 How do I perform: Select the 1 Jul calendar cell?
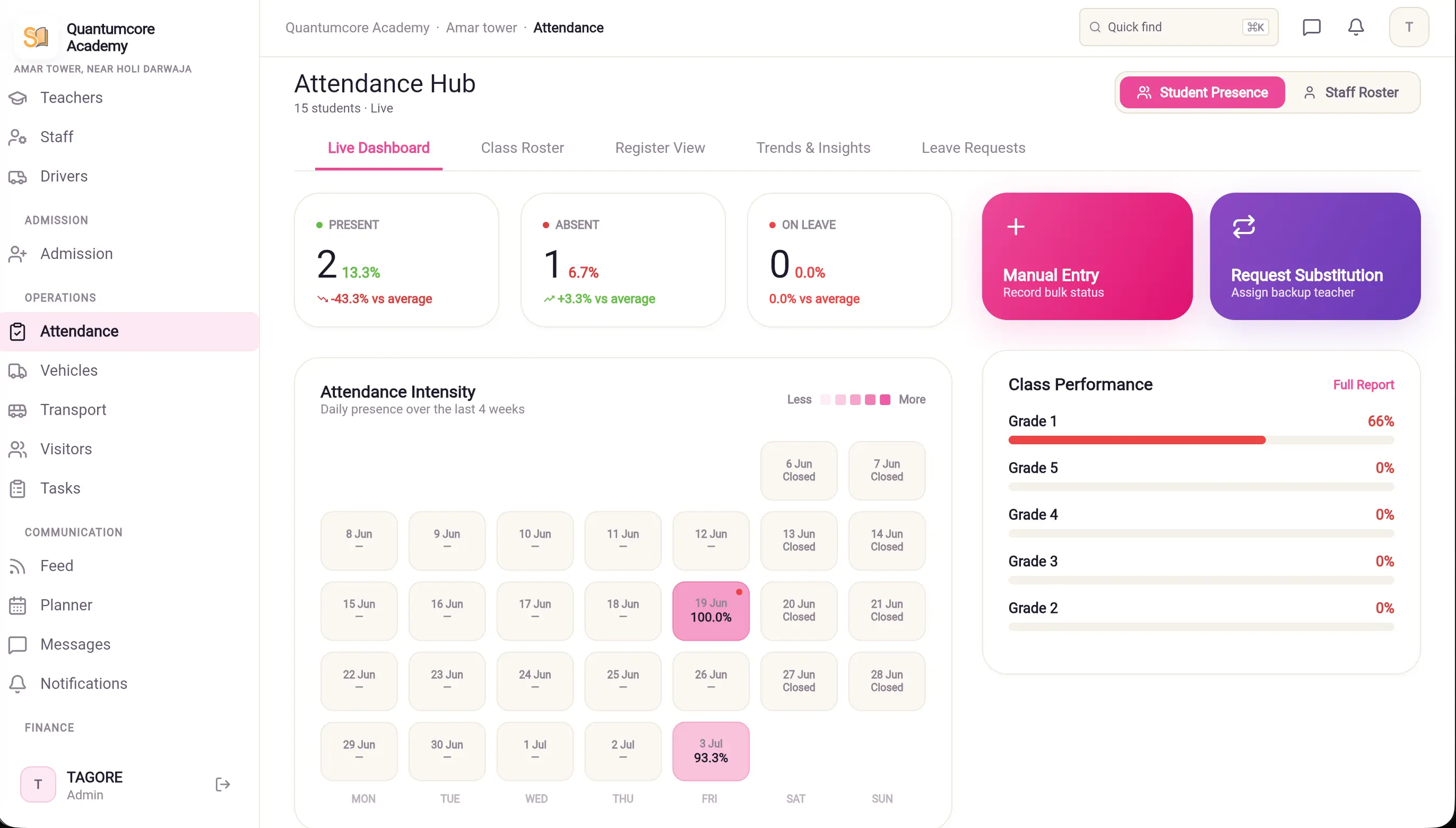pos(534,751)
